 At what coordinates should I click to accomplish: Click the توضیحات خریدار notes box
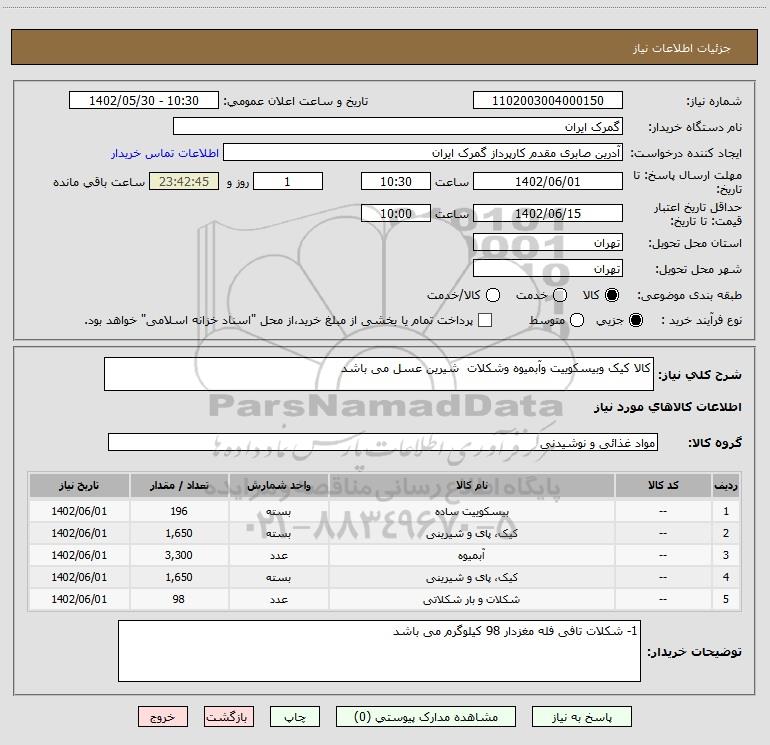pos(380,651)
